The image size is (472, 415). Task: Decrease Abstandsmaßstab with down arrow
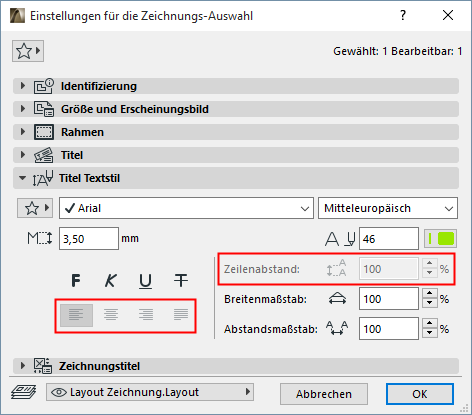tap(430, 334)
